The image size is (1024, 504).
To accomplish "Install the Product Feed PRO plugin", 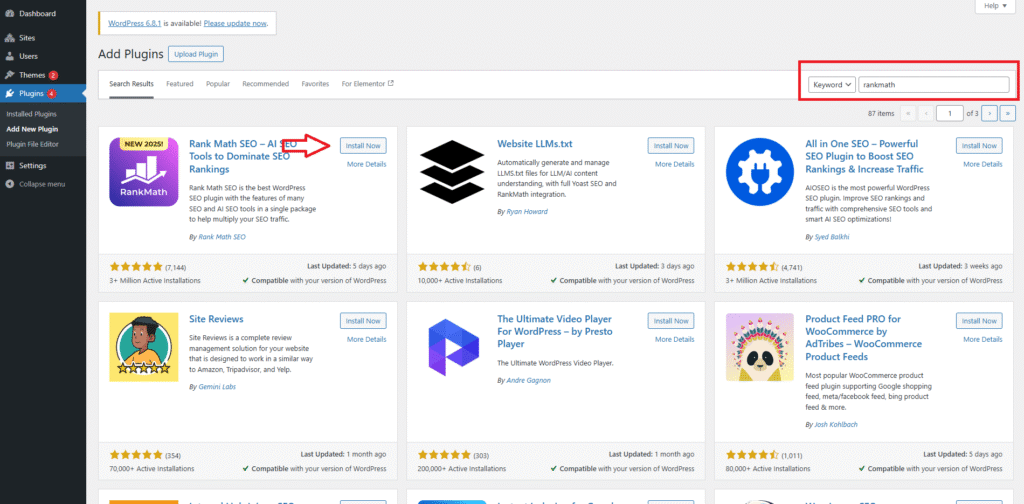I will coord(980,321).
